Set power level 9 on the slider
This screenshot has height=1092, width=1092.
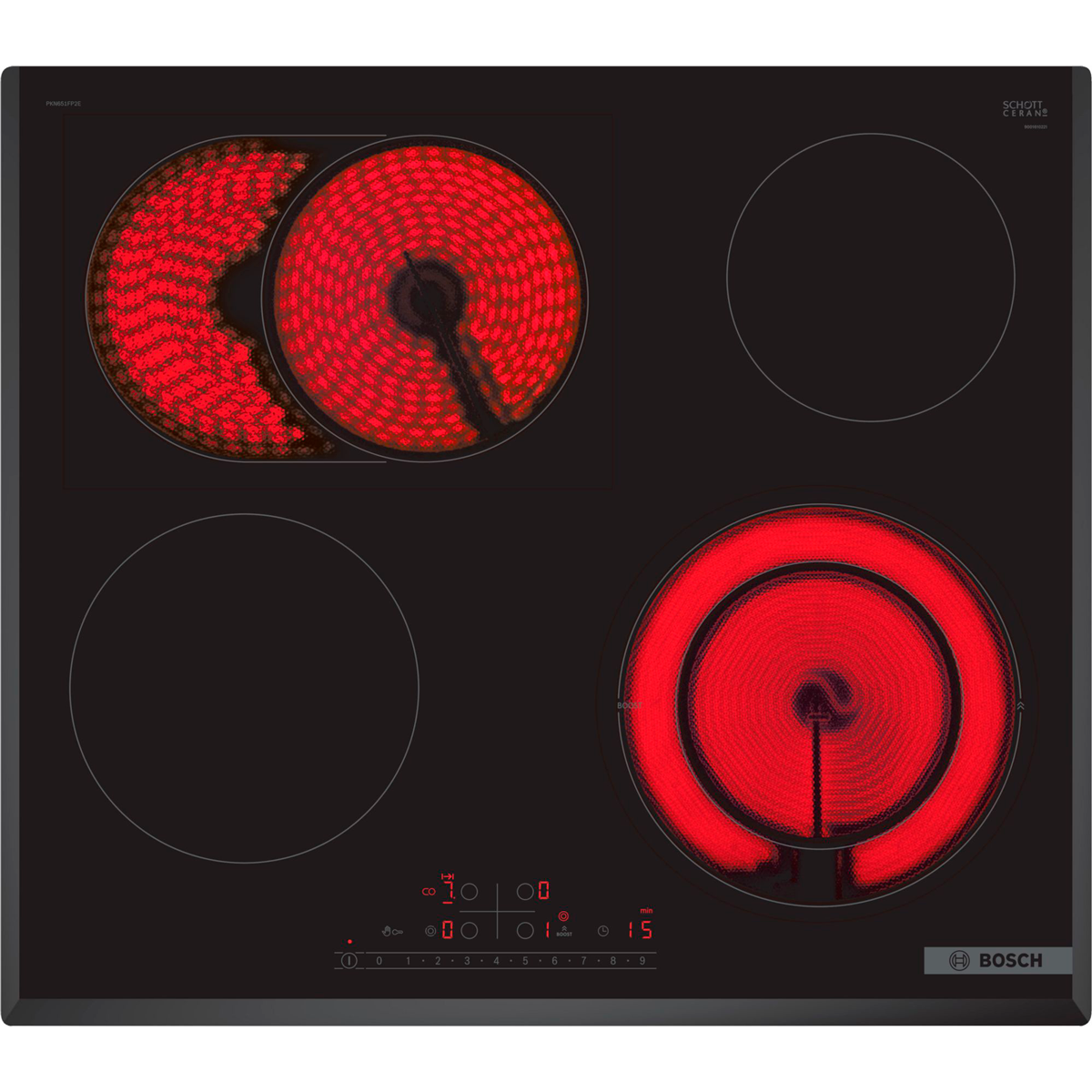click(642, 961)
